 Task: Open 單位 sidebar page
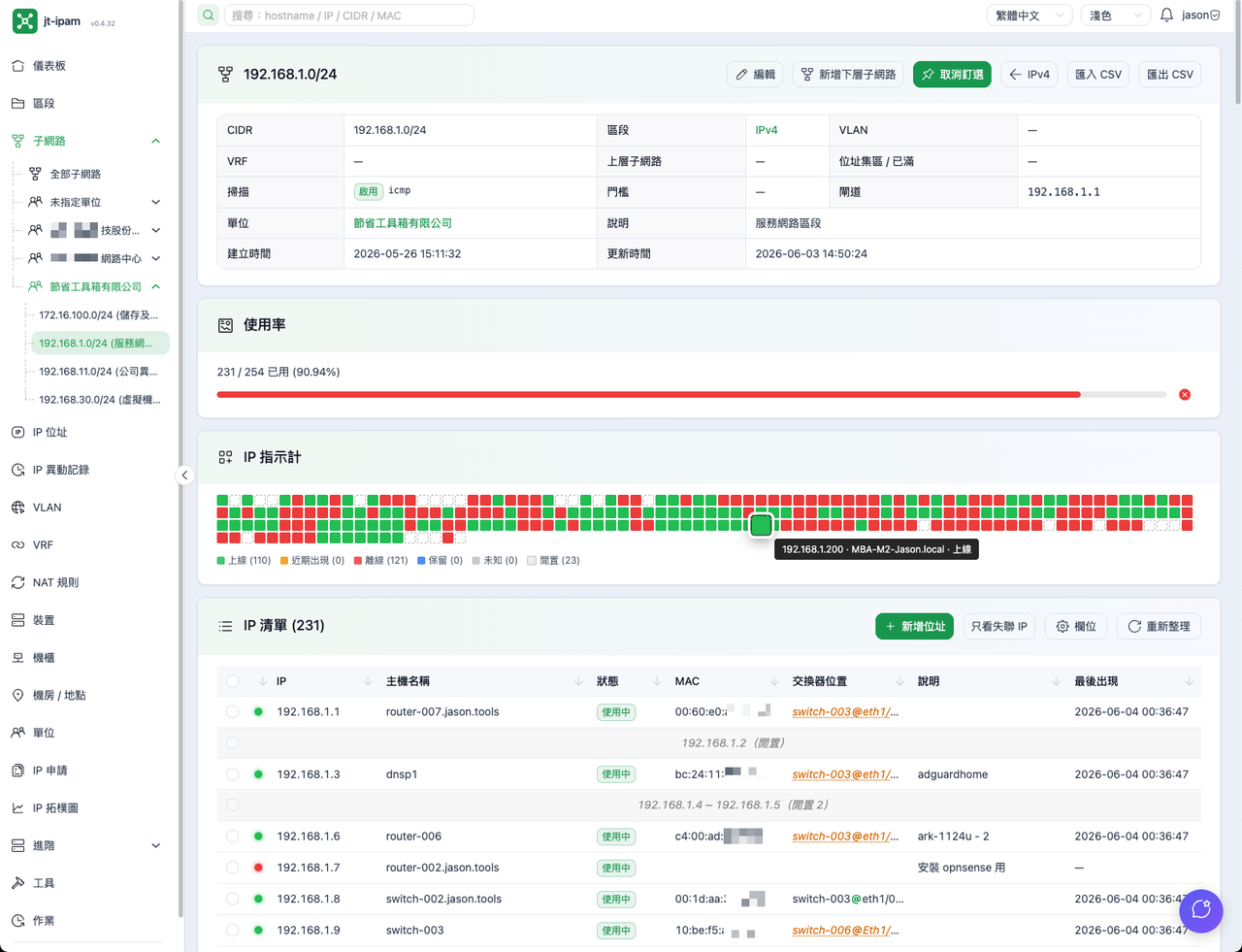[44, 733]
